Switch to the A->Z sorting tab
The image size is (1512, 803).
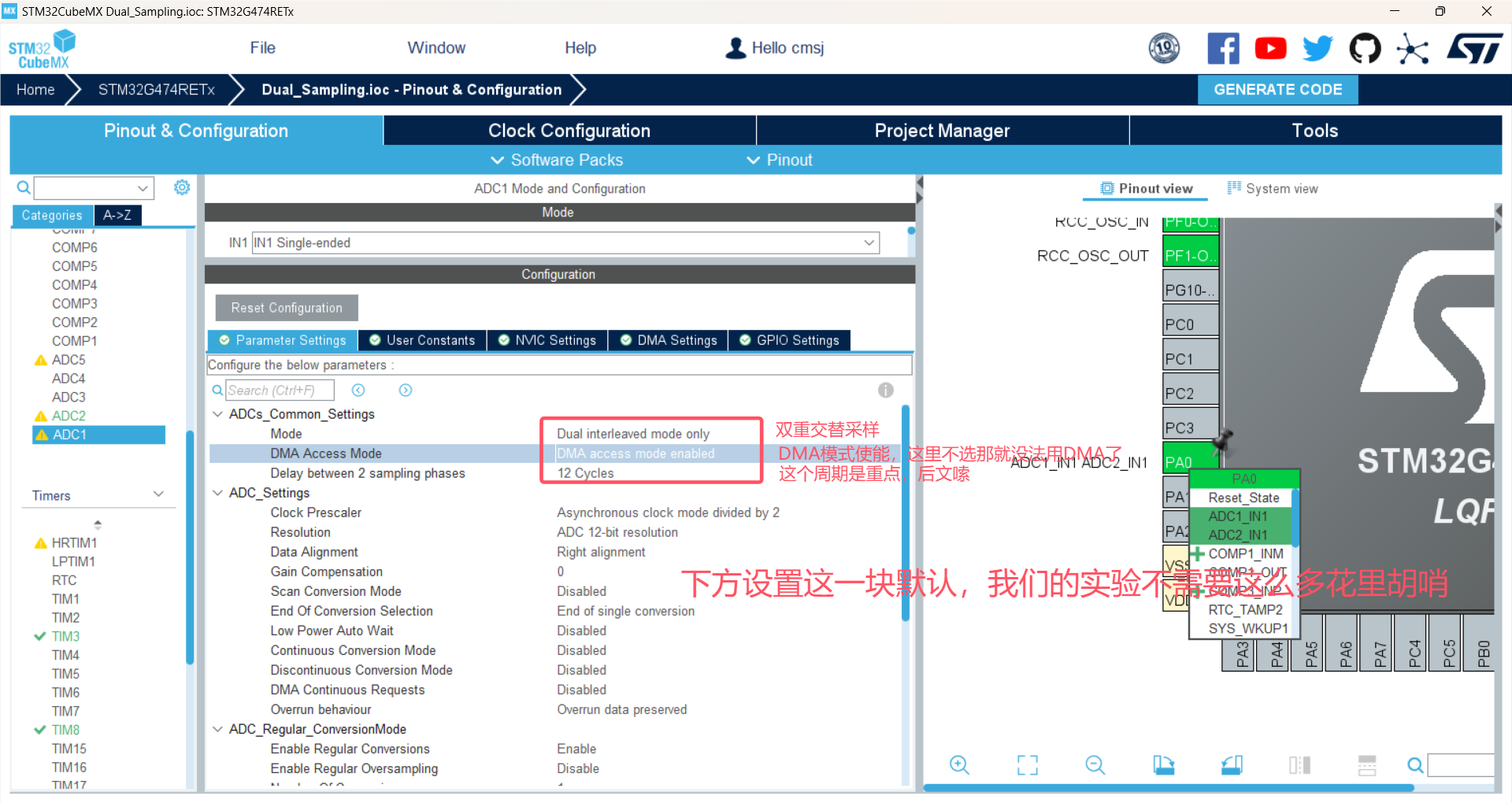(117, 215)
